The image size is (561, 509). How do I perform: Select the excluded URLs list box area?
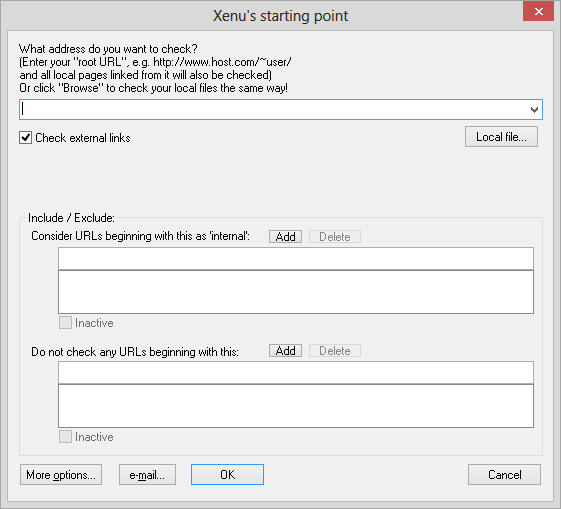pyautogui.click(x=296, y=406)
